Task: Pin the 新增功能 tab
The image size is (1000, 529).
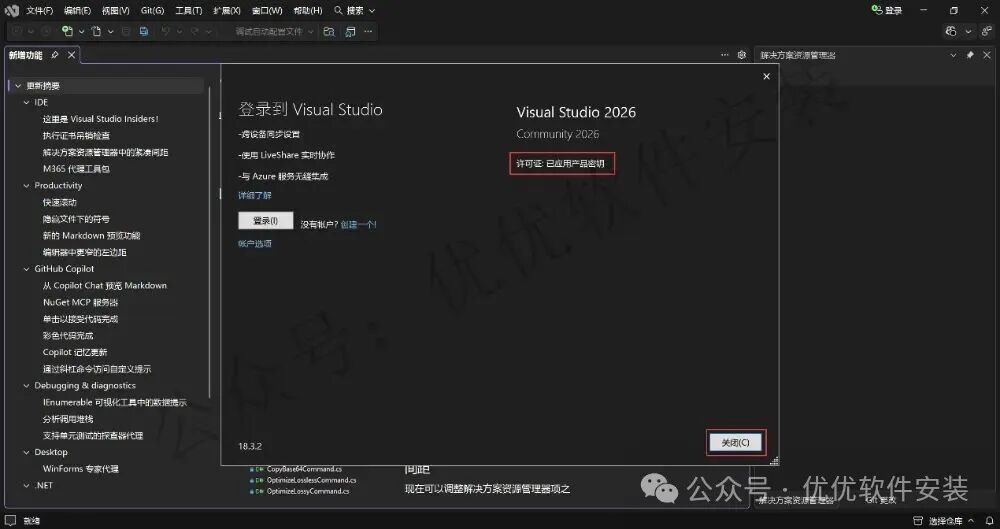Action: (55, 56)
